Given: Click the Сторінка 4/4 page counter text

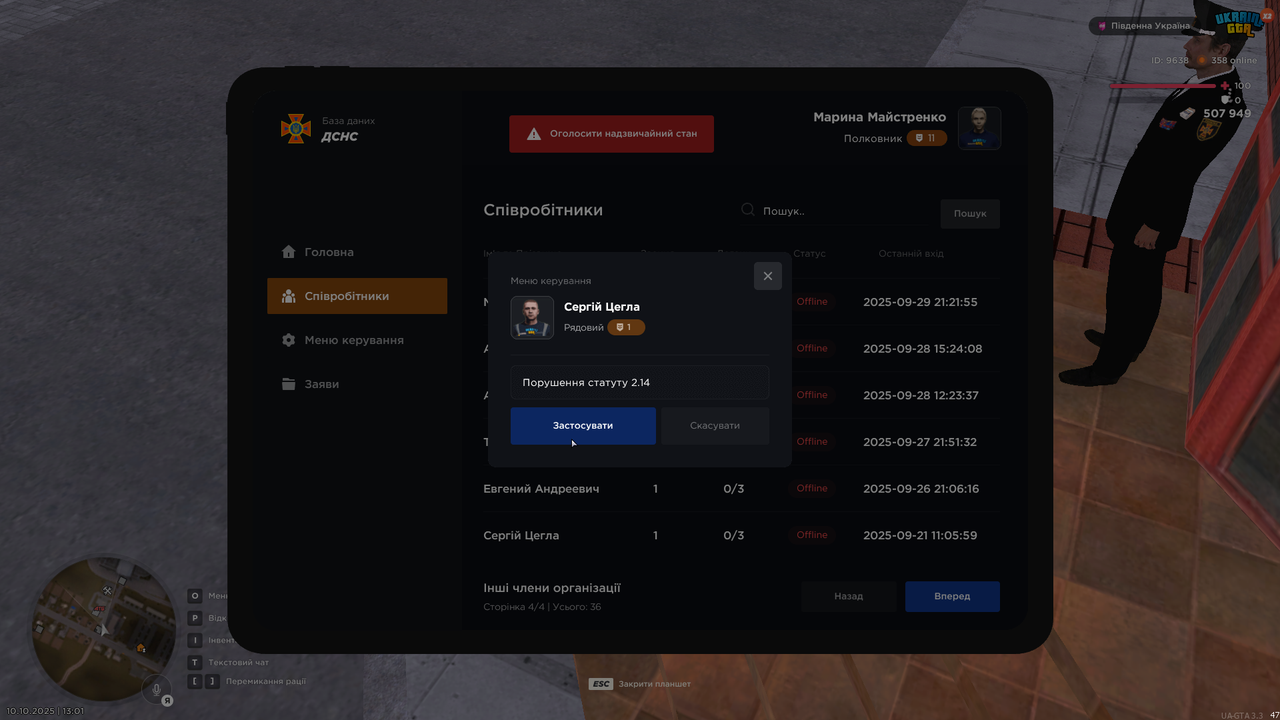Looking at the screenshot, I should tap(542, 607).
